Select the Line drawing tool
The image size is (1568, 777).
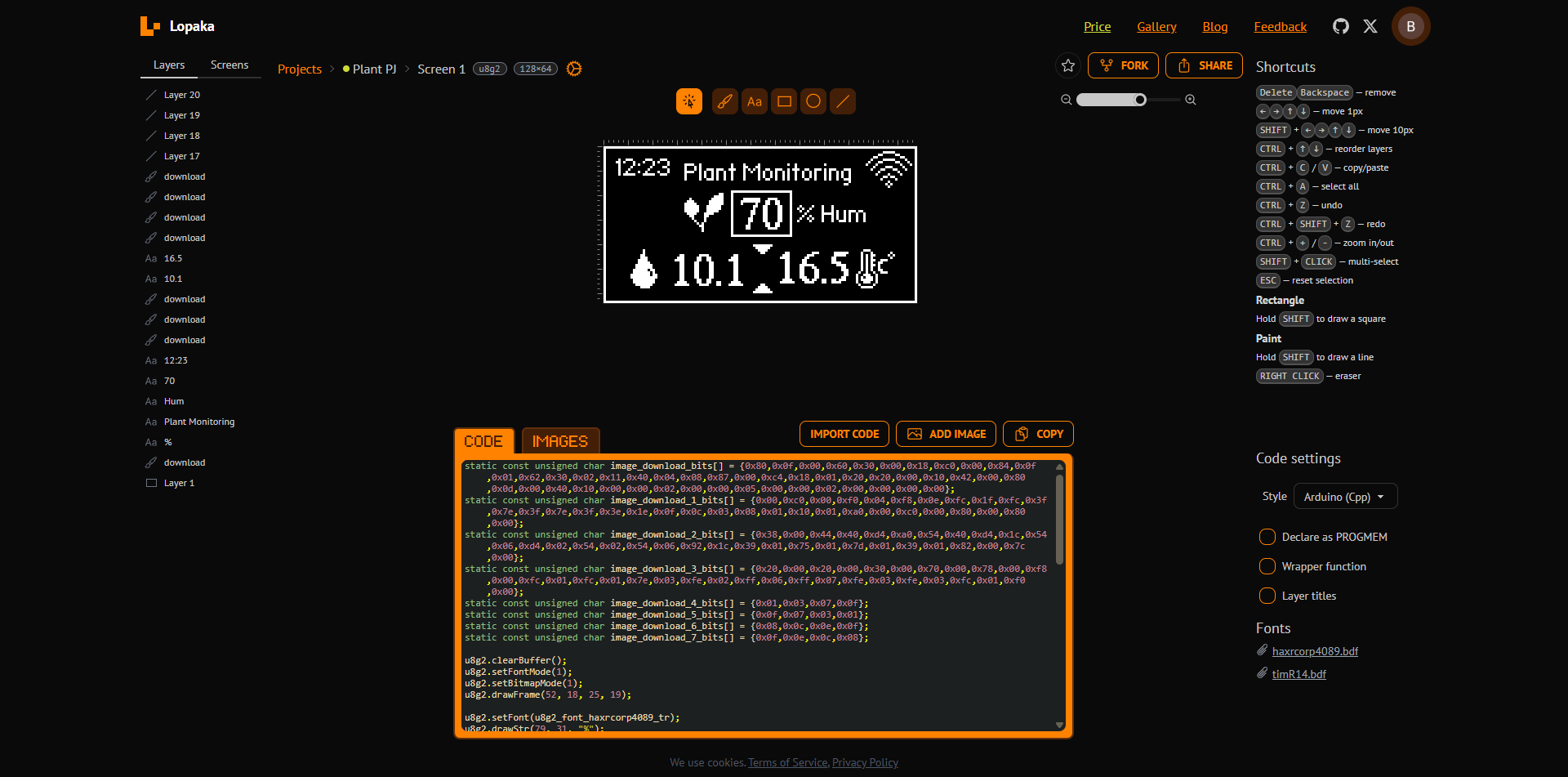tap(843, 101)
